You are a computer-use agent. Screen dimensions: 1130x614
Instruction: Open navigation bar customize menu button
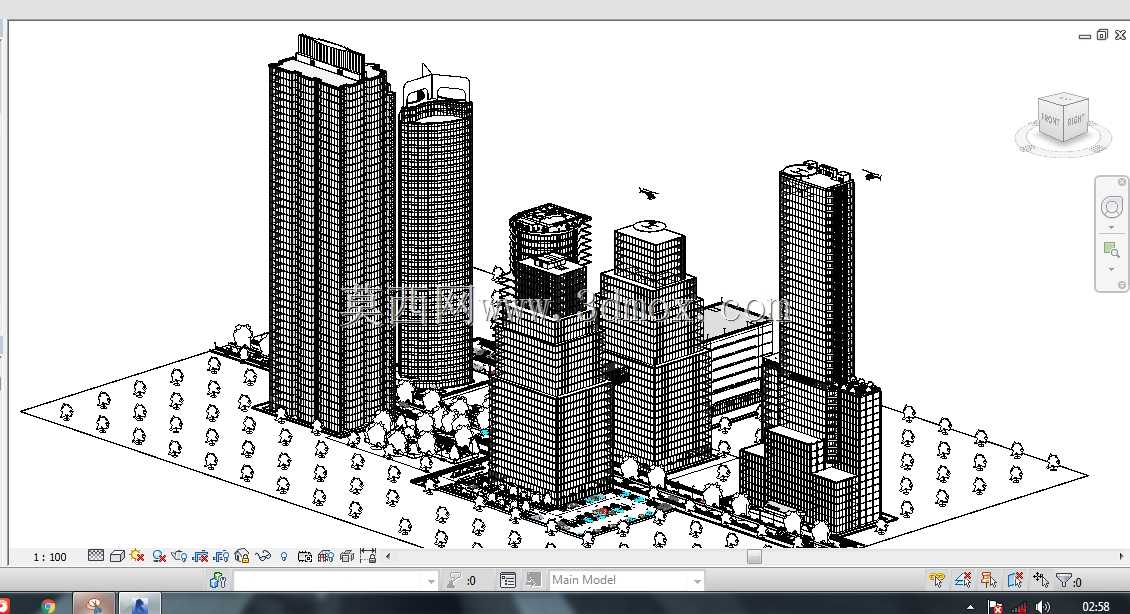(1121, 285)
